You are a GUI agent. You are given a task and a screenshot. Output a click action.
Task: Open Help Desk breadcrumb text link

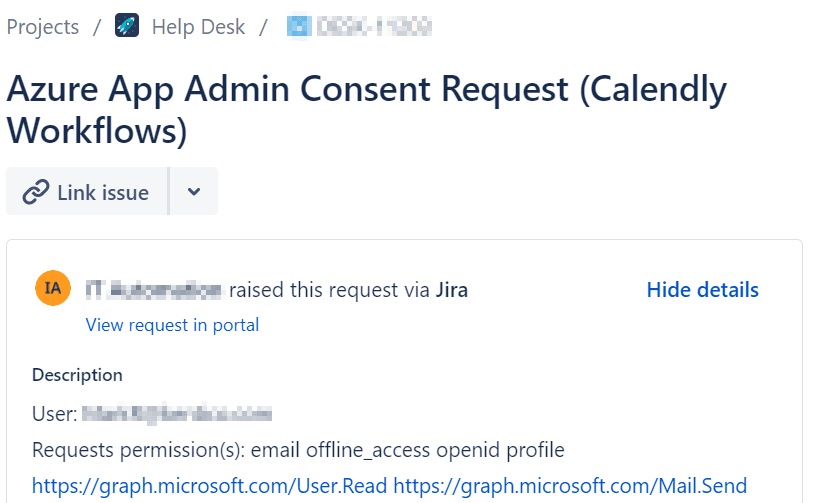pyautogui.click(x=198, y=27)
